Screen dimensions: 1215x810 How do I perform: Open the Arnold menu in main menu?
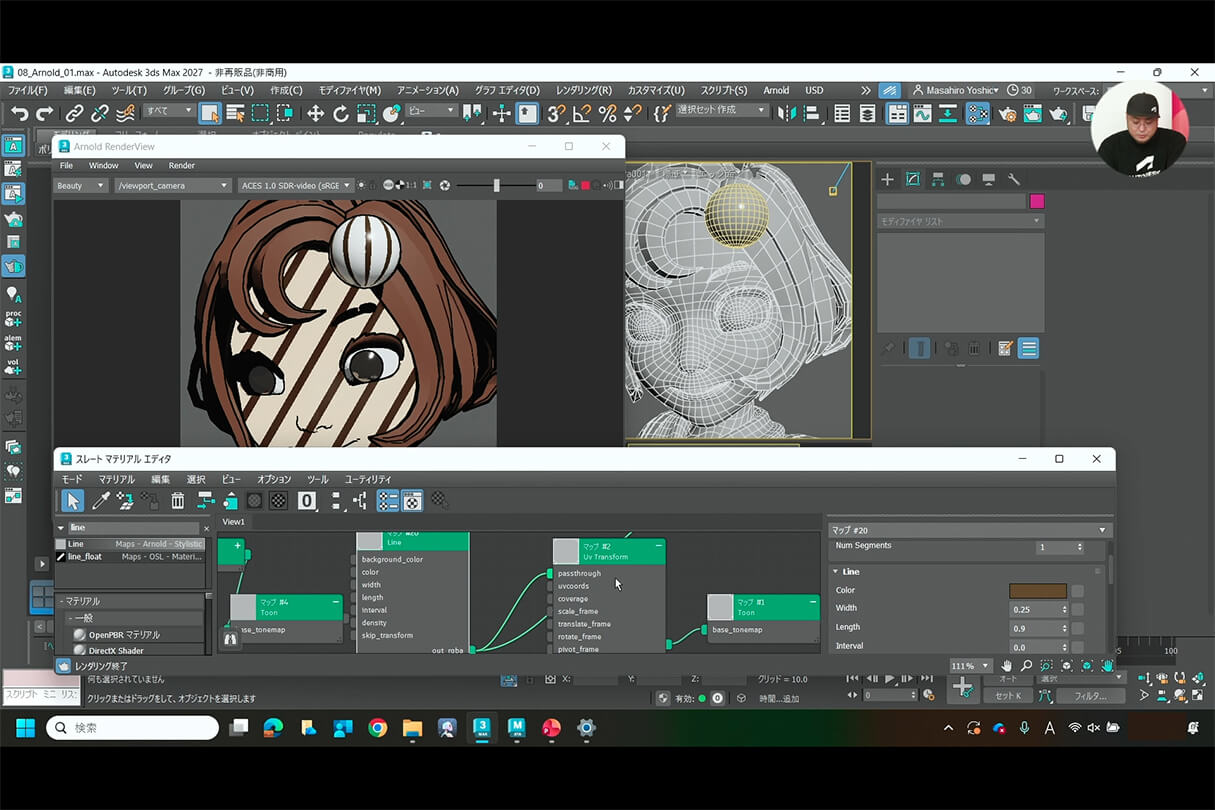point(776,90)
